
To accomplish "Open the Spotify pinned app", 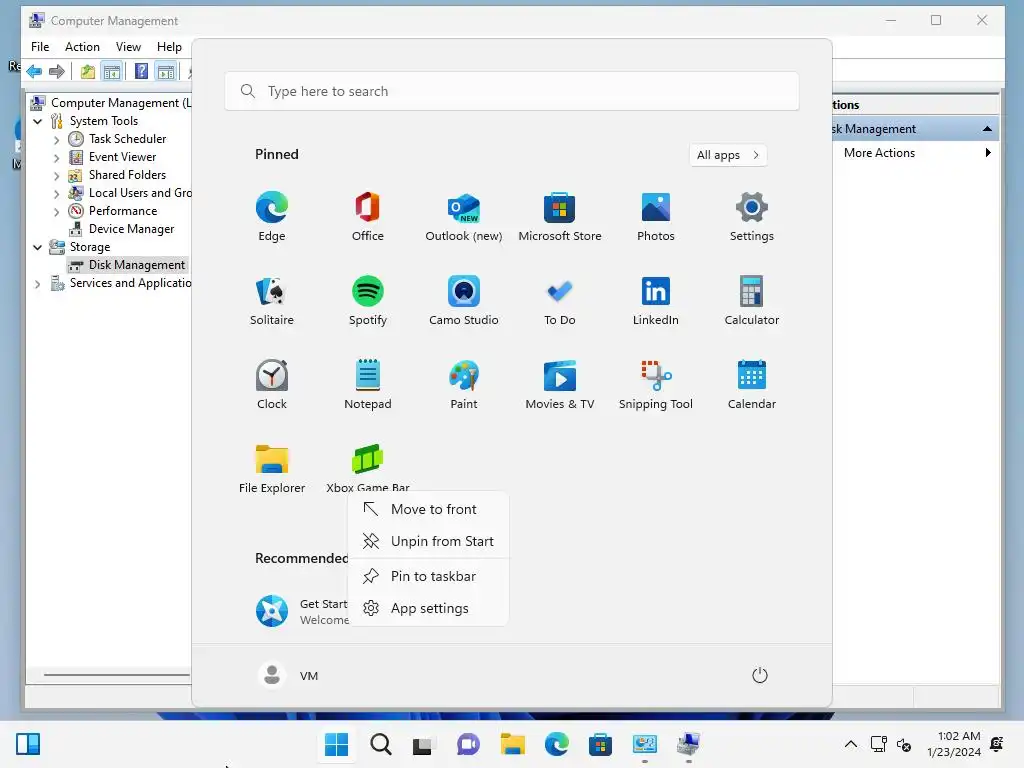I will (x=368, y=301).
